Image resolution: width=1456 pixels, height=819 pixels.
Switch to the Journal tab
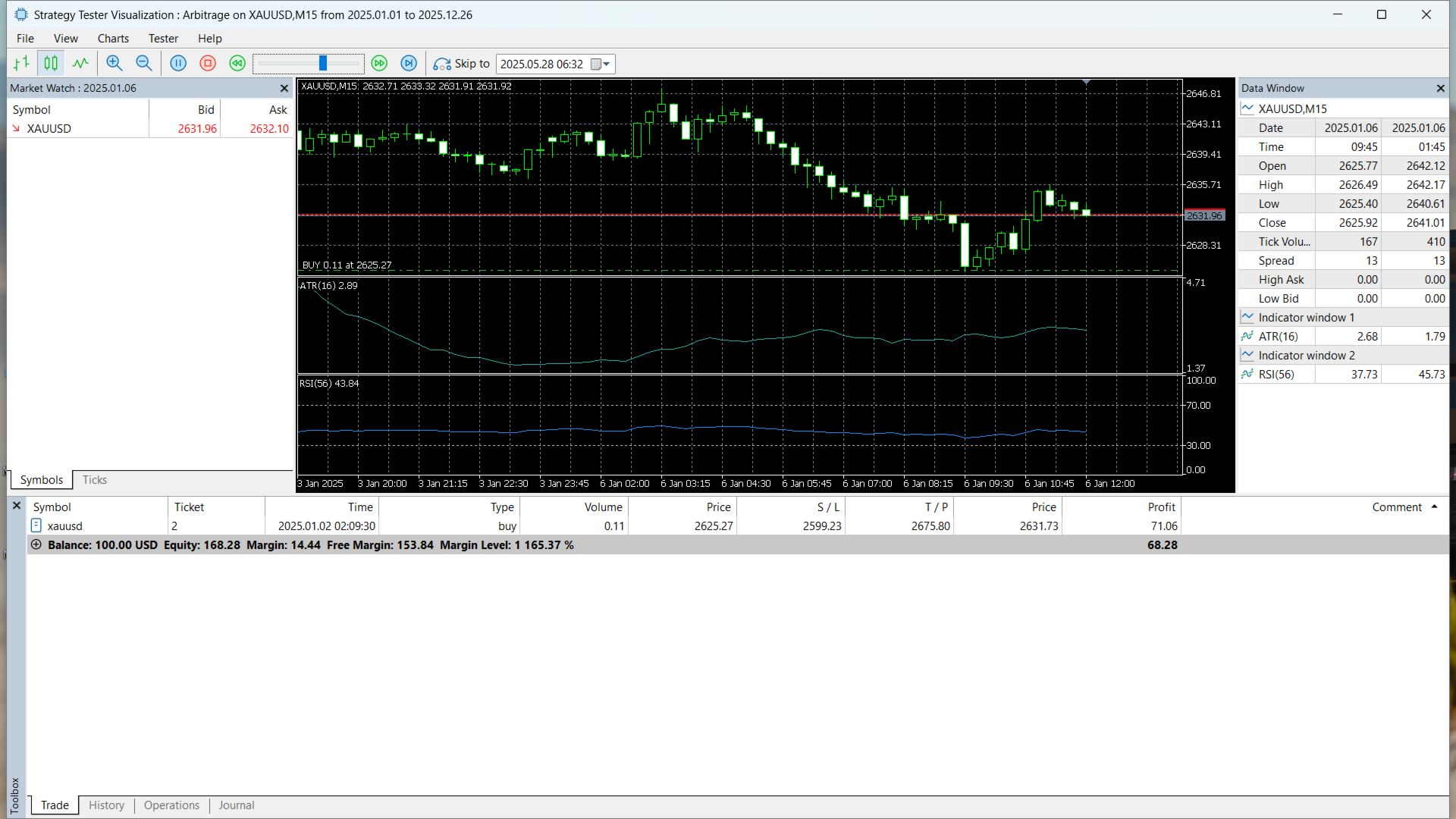pos(237,805)
